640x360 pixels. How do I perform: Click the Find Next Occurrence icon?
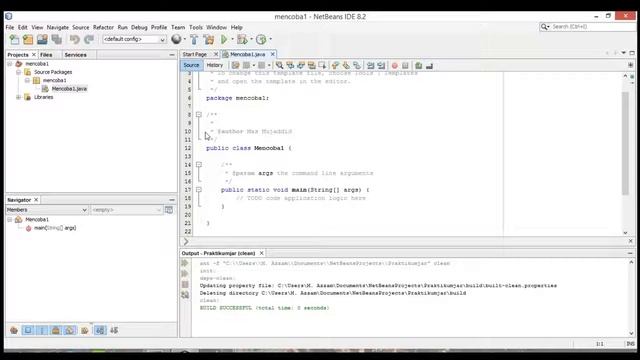(x=301, y=66)
